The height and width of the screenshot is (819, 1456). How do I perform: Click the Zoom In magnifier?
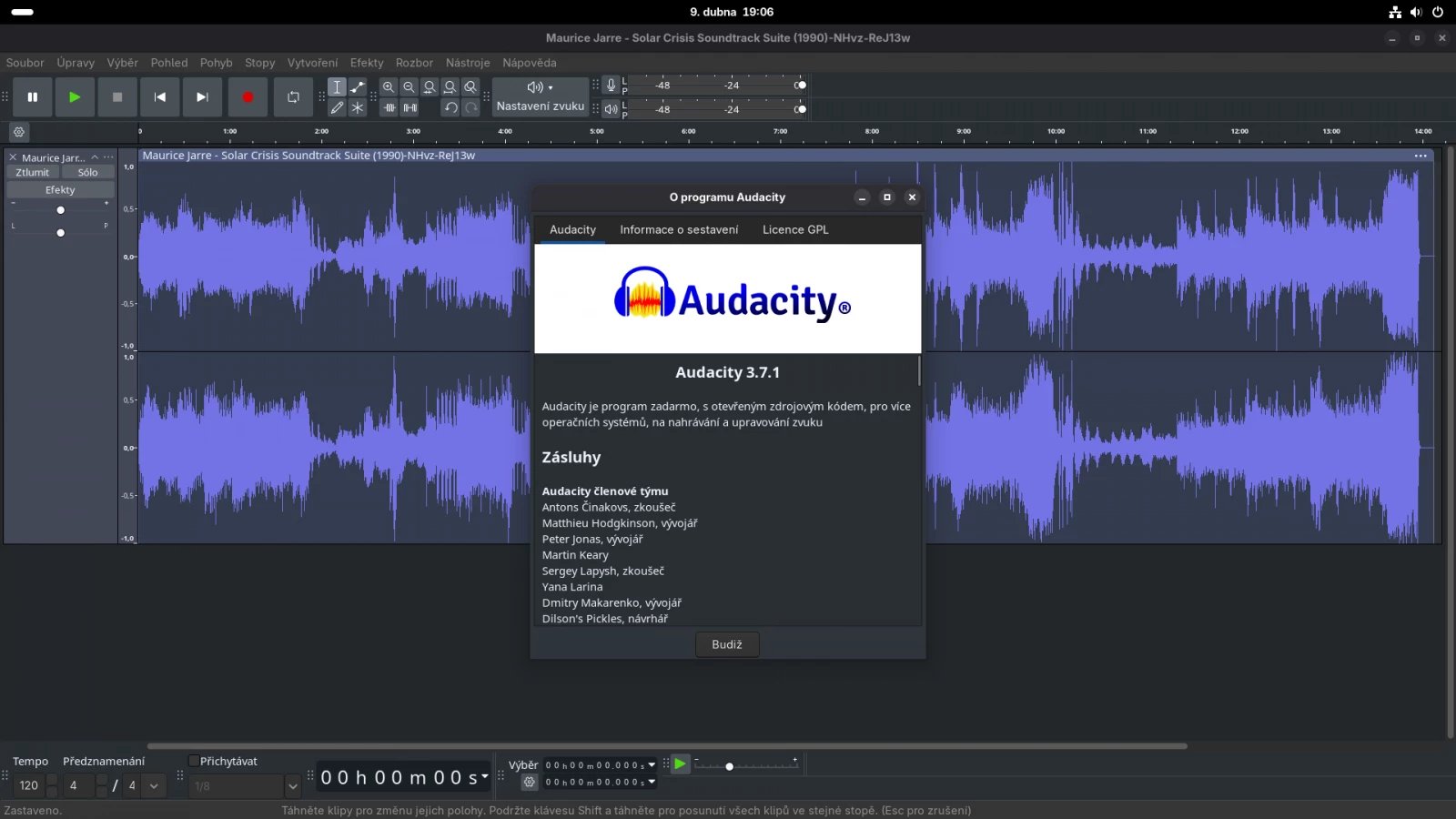click(x=389, y=87)
